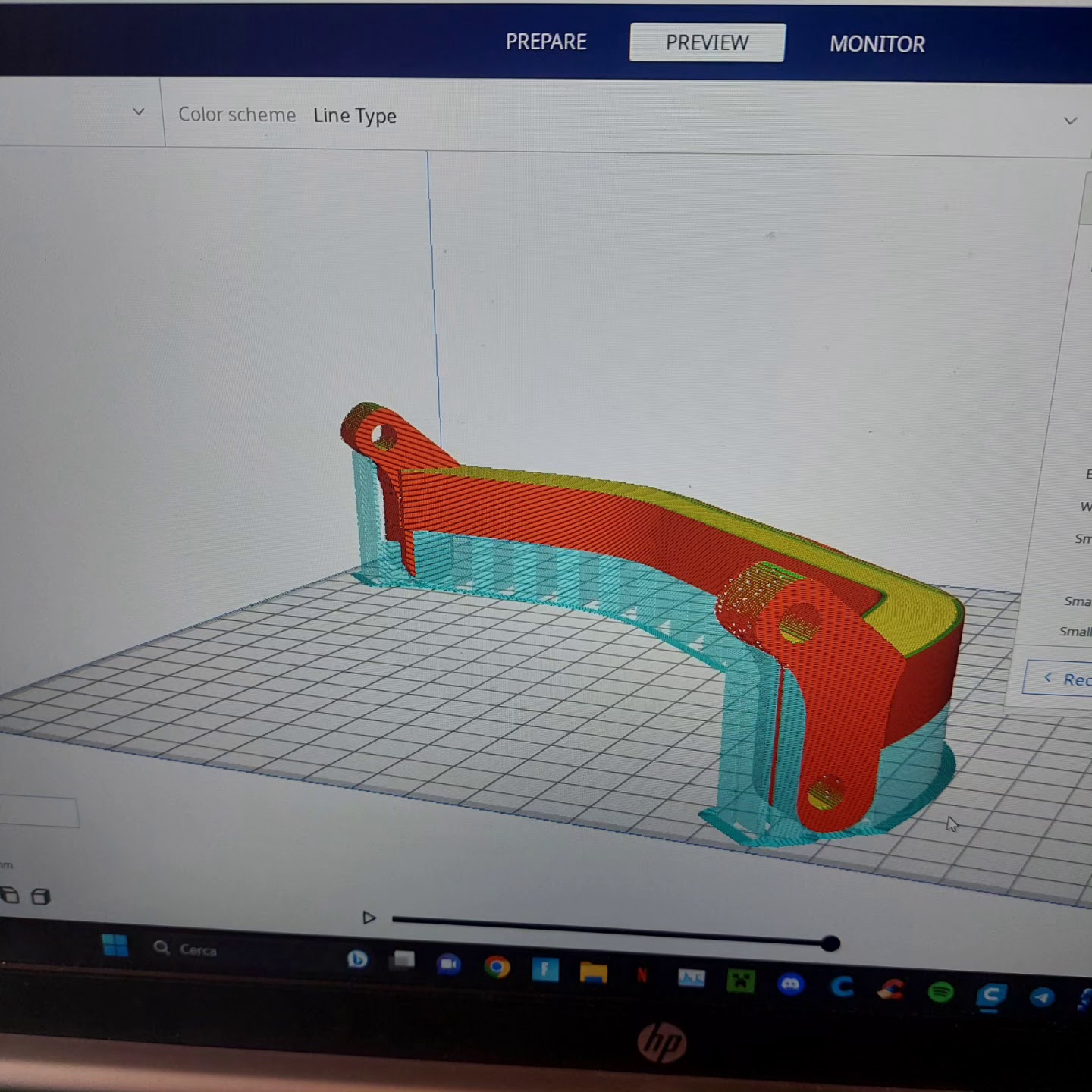This screenshot has width=1092, height=1092.
Task: Open File Explorer from the taskbar
Action: 593,971
